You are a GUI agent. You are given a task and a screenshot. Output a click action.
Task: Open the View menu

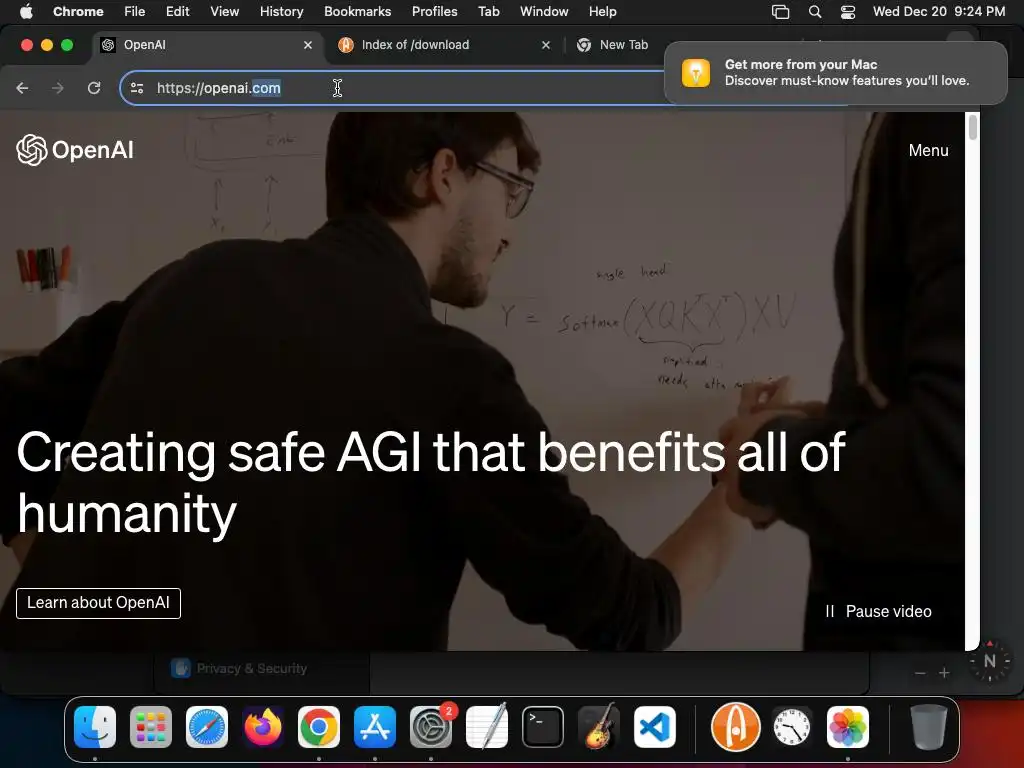coord(225,12)
